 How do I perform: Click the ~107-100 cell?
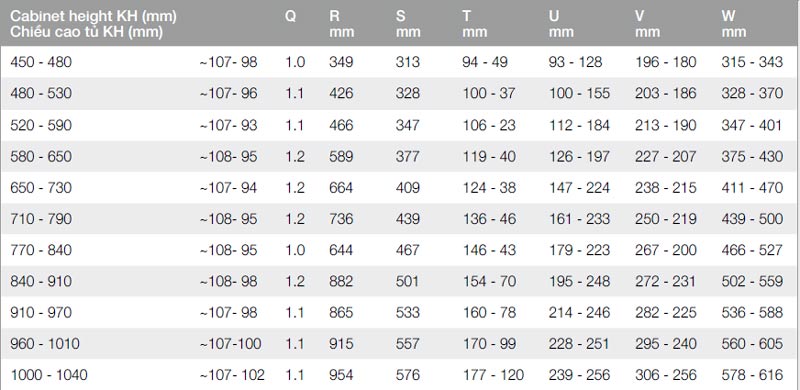(x=230, y=344)
